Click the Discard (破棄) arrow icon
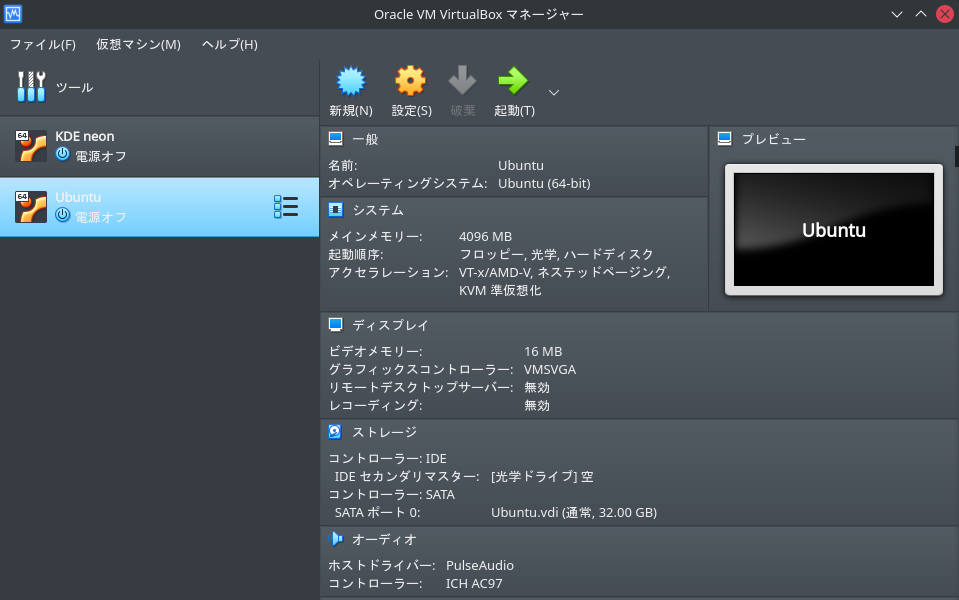 tap(462, 81)
